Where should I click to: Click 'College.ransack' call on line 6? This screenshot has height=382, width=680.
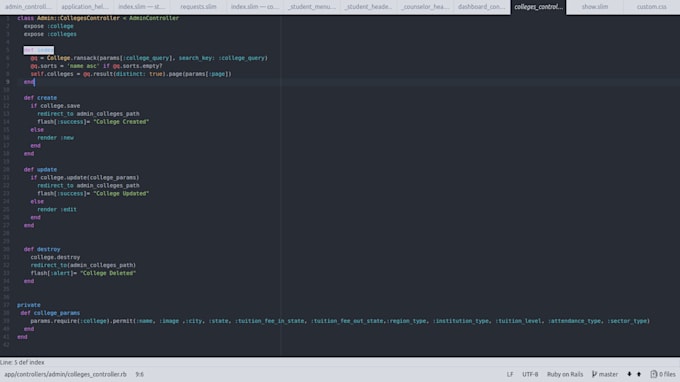click(72, 58)
